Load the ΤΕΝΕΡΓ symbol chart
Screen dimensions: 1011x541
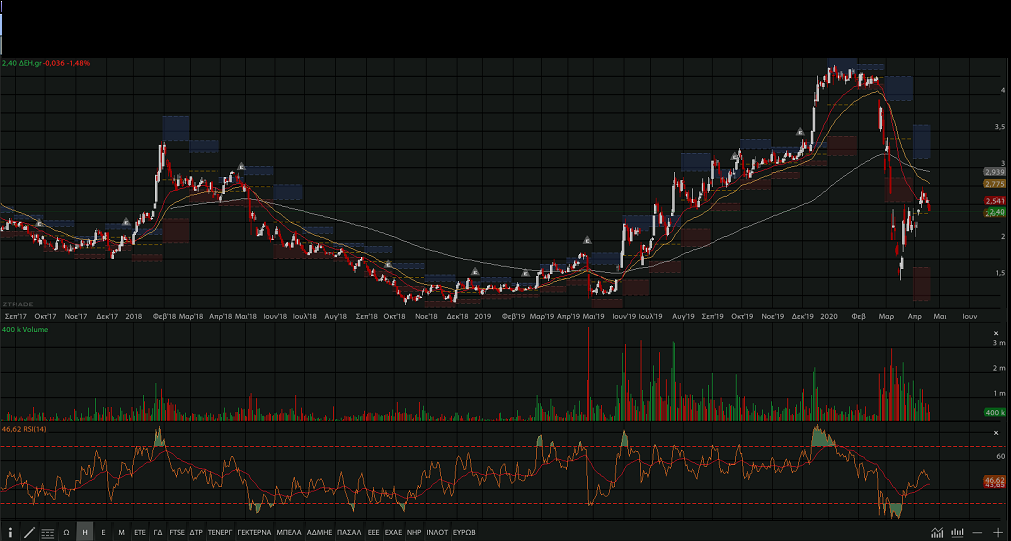click(x=220, y=532)
